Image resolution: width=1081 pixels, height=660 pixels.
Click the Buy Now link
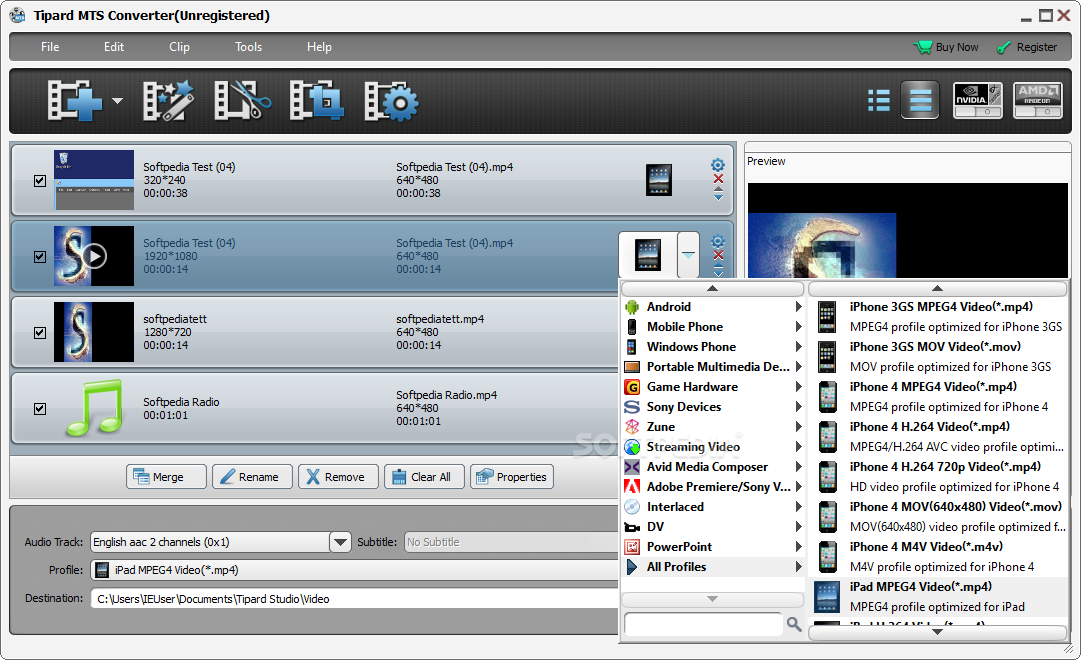click(947, 47)
